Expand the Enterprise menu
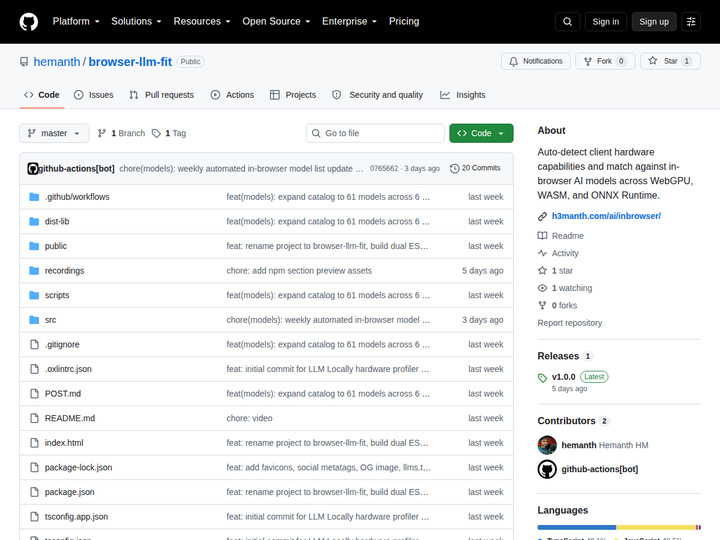 (x=349, y=22)
